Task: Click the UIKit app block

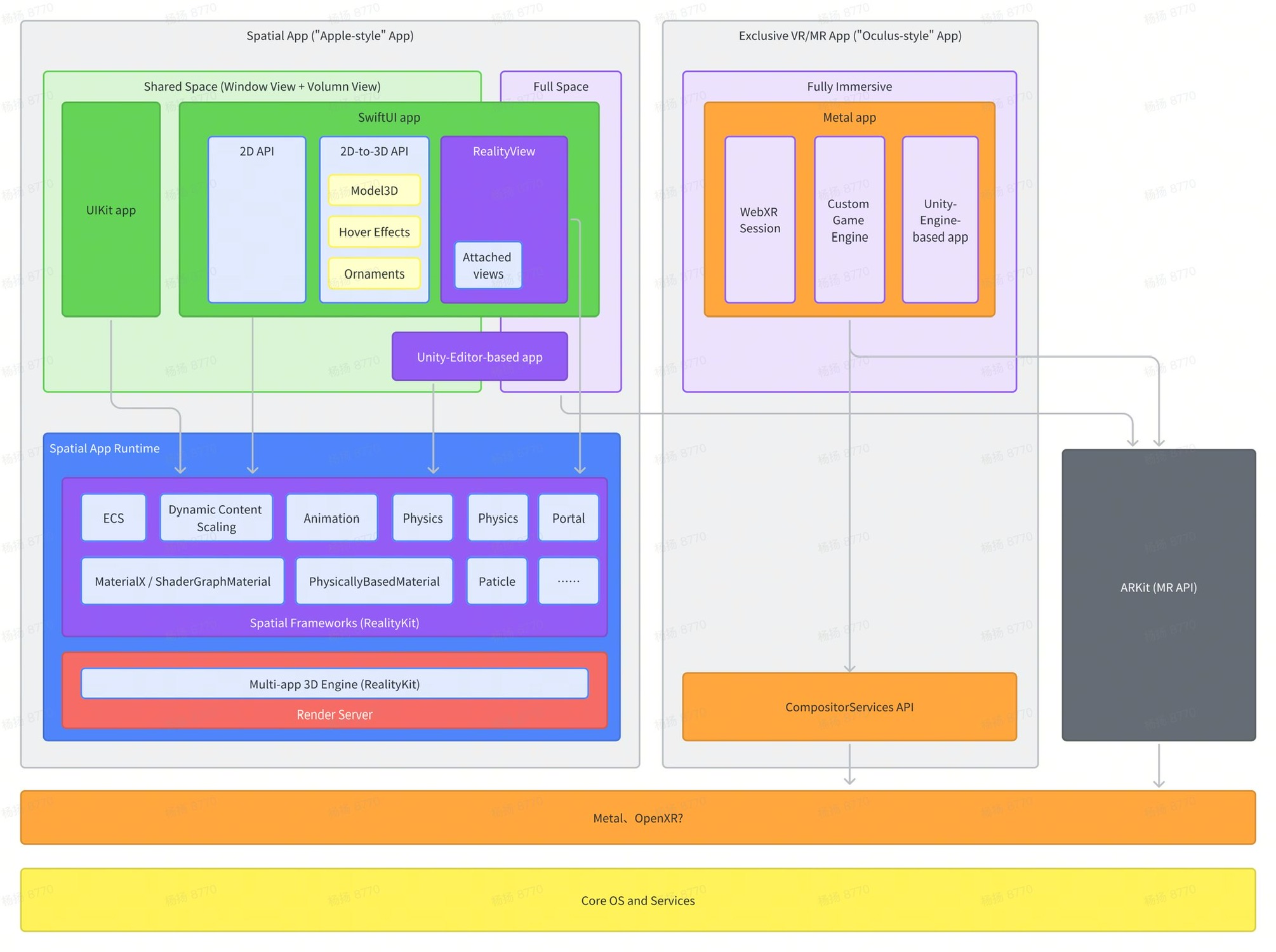Action: click(x=111, y=209)
